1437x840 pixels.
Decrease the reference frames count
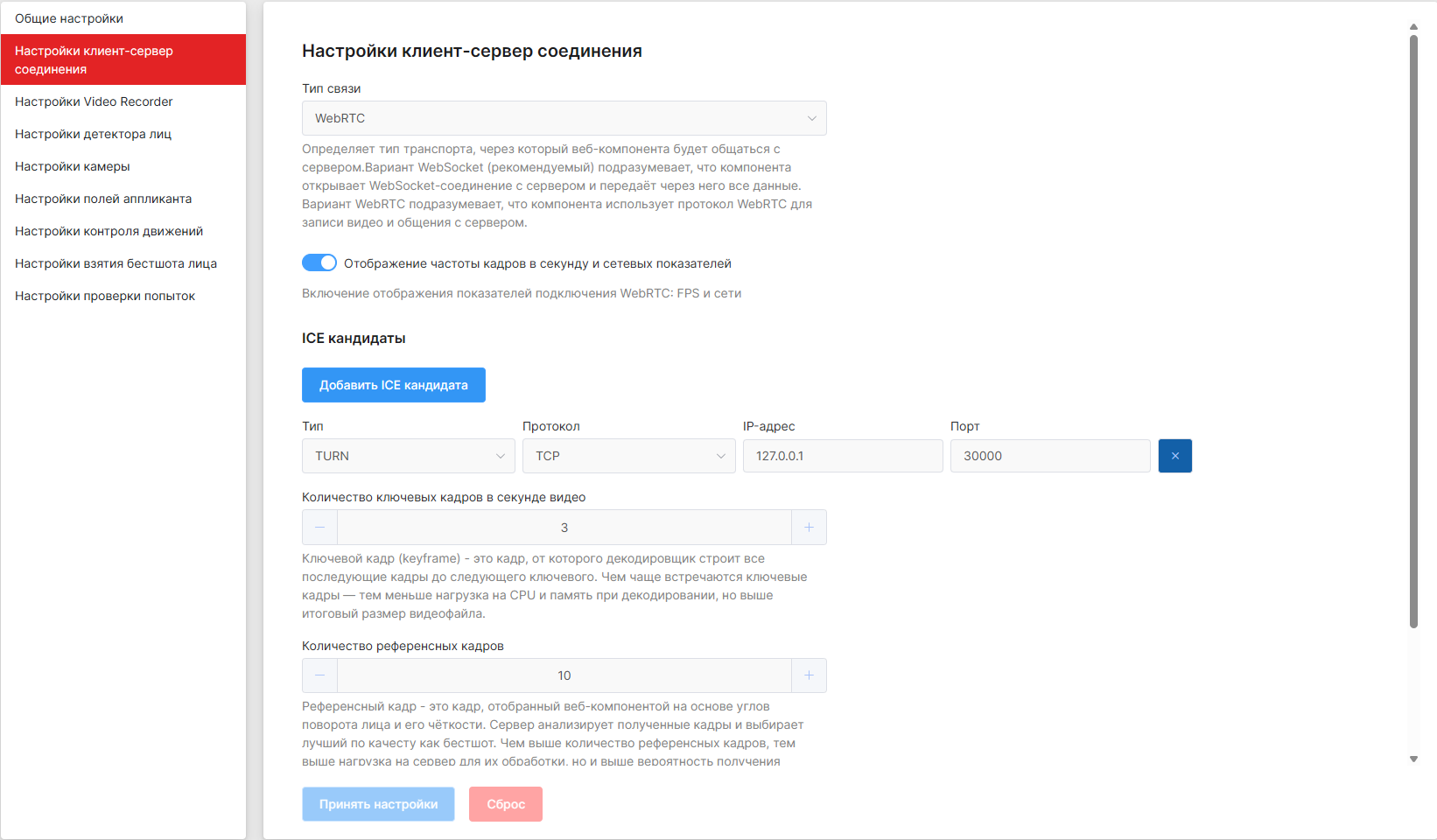320,675
